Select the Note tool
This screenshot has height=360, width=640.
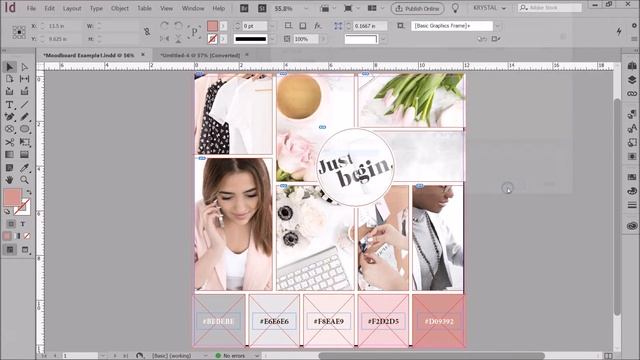click(x=10, y=168)
